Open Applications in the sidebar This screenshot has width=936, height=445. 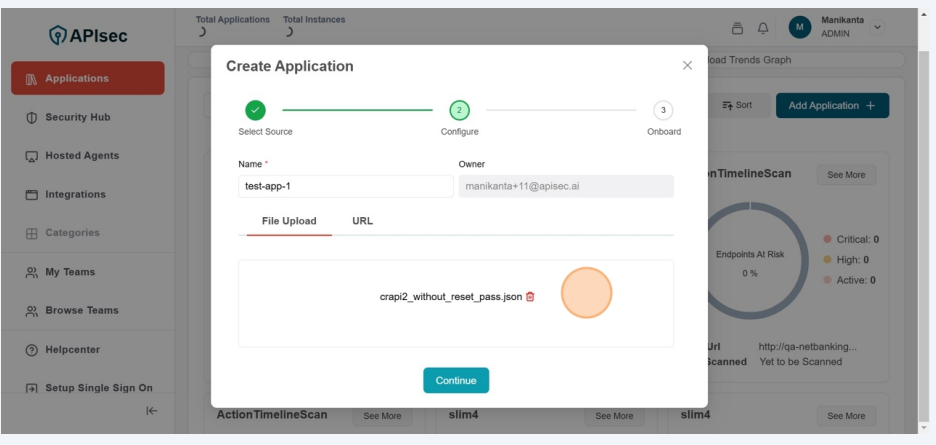tap(88, 79)
